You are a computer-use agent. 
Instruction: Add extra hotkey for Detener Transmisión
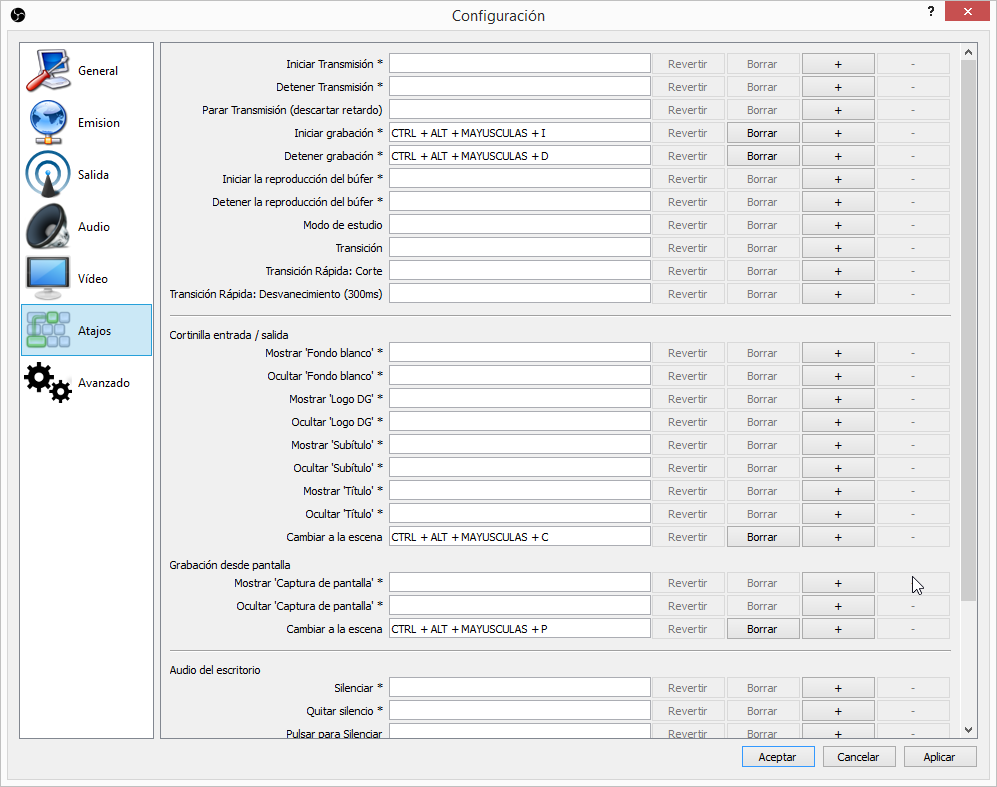tap(838, 87)
